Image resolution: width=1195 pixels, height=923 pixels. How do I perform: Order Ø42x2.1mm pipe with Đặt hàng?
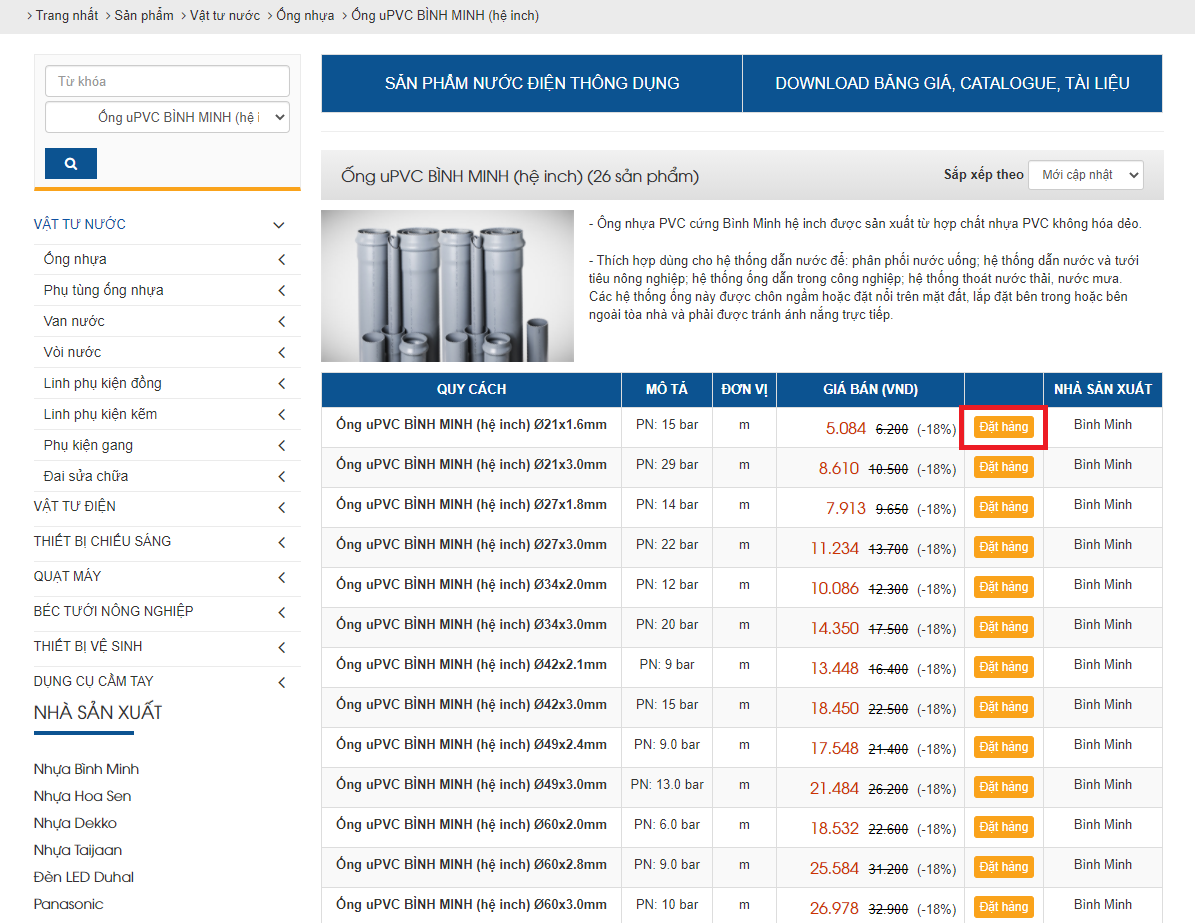point(1004,667)
